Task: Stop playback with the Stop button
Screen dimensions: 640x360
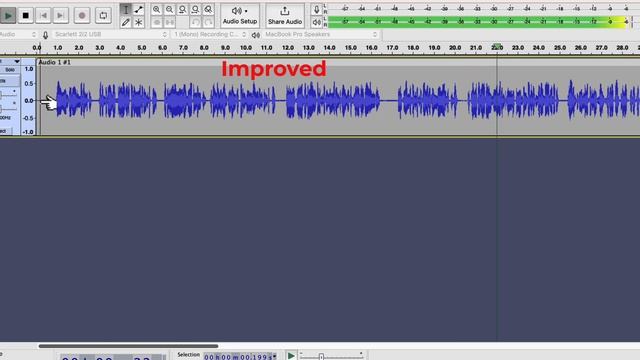Action: click(25, 16)
